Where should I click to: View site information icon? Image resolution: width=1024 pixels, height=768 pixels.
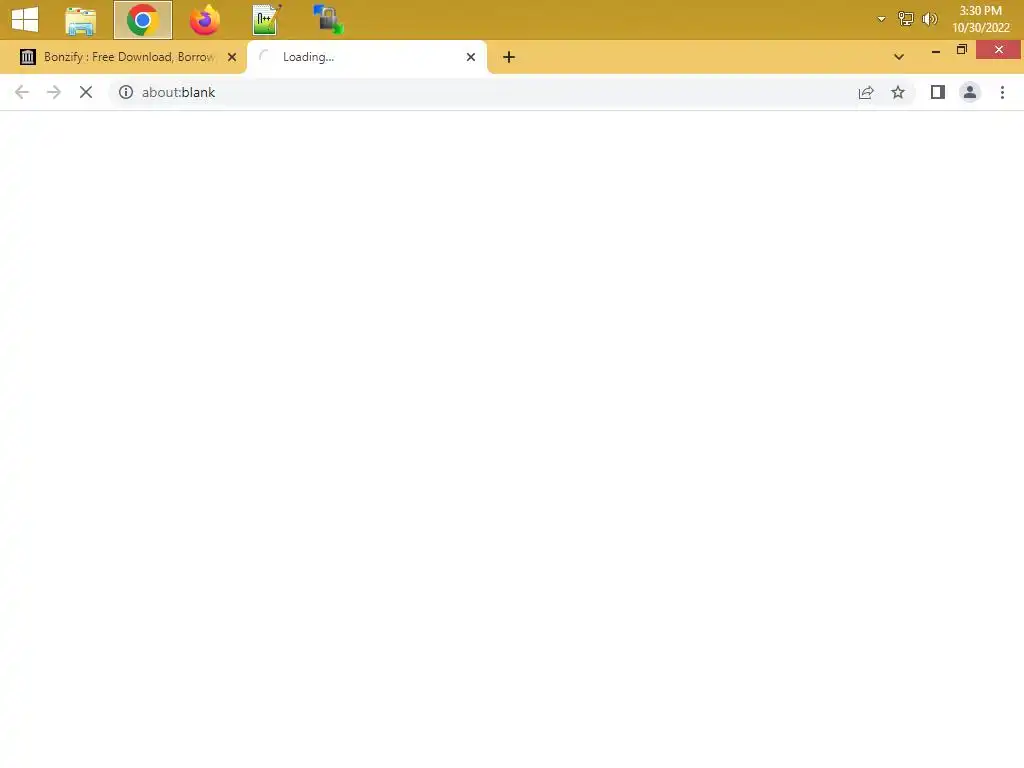point(126,92)
